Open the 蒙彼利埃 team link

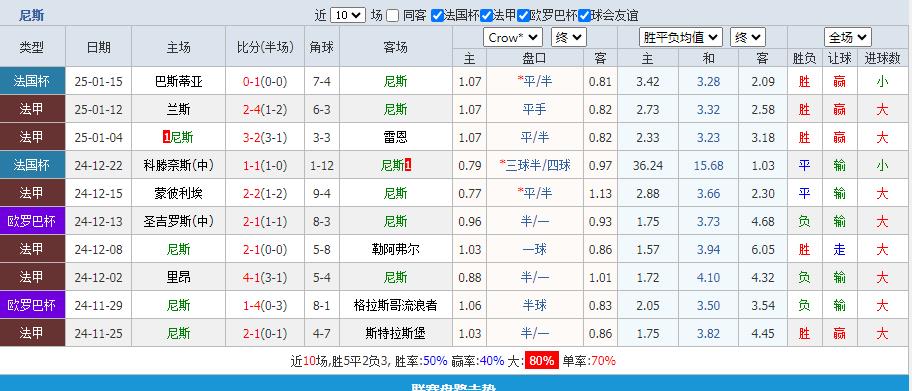pyautogui.click(x=179, y=194)
